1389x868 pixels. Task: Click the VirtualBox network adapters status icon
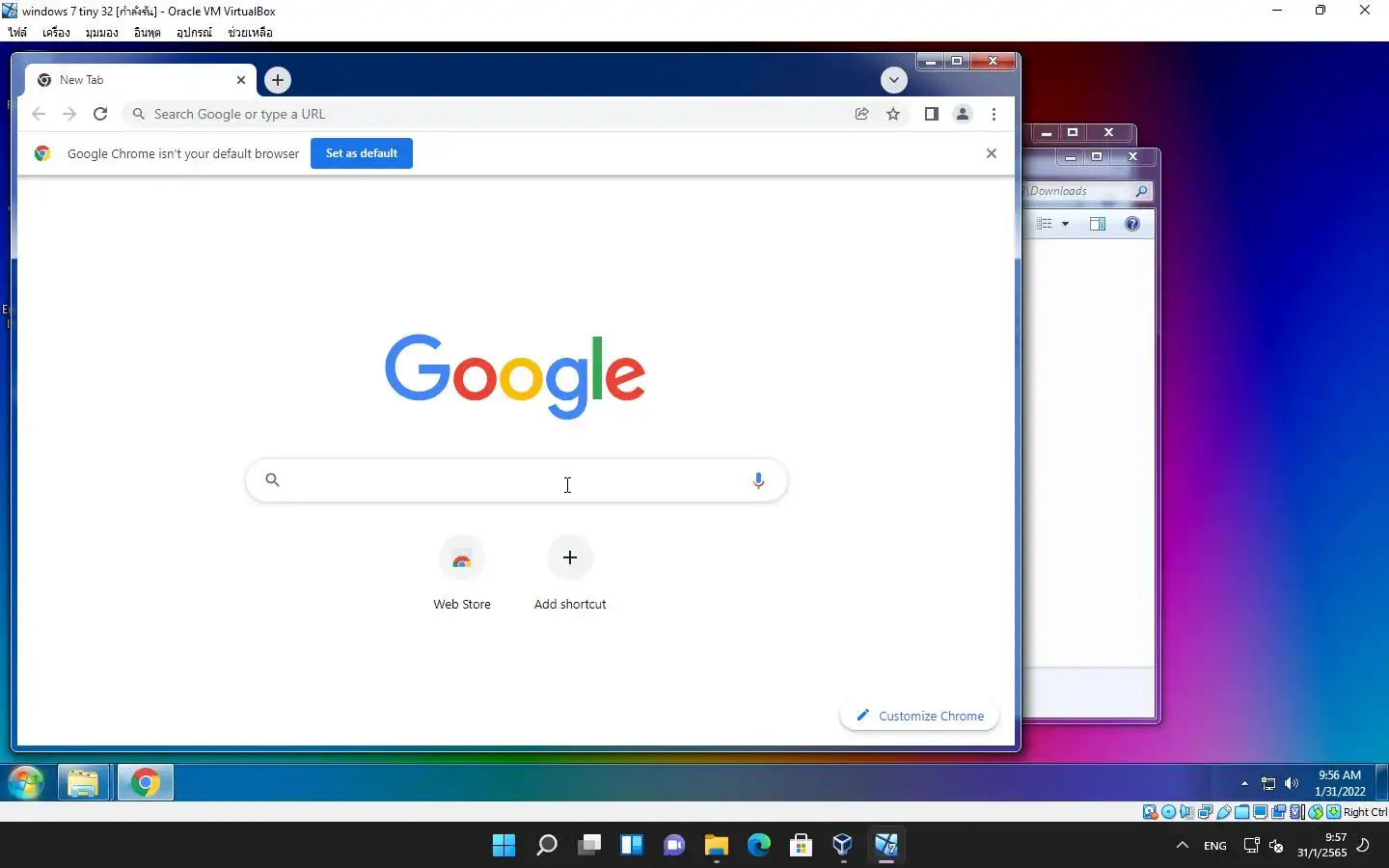[x=1205, y=812]
